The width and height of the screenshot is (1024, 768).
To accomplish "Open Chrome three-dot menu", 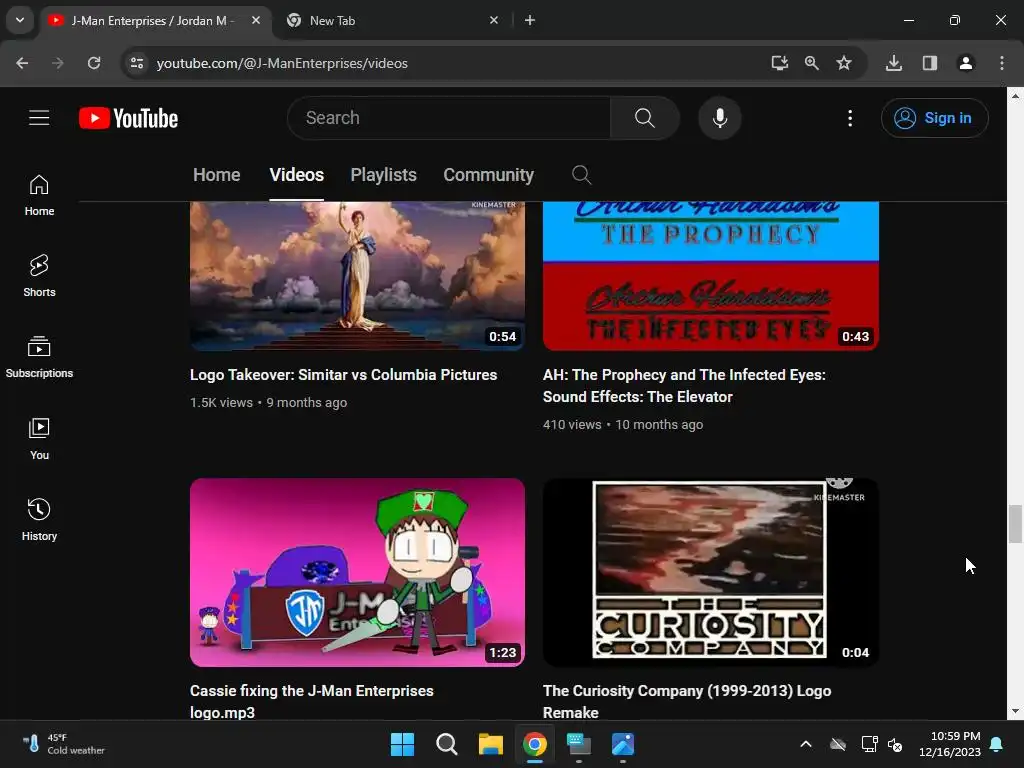I will pyautogui.click(x=1002, y=63).
